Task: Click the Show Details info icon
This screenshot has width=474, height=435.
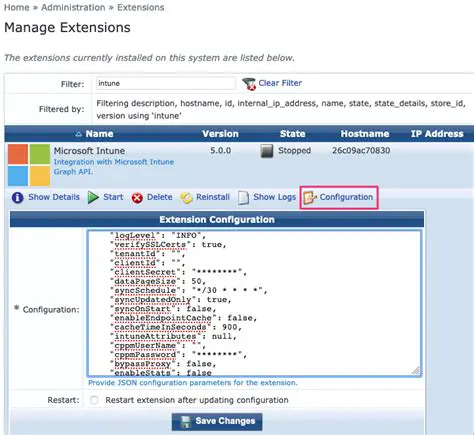Action: pos(17,197)
